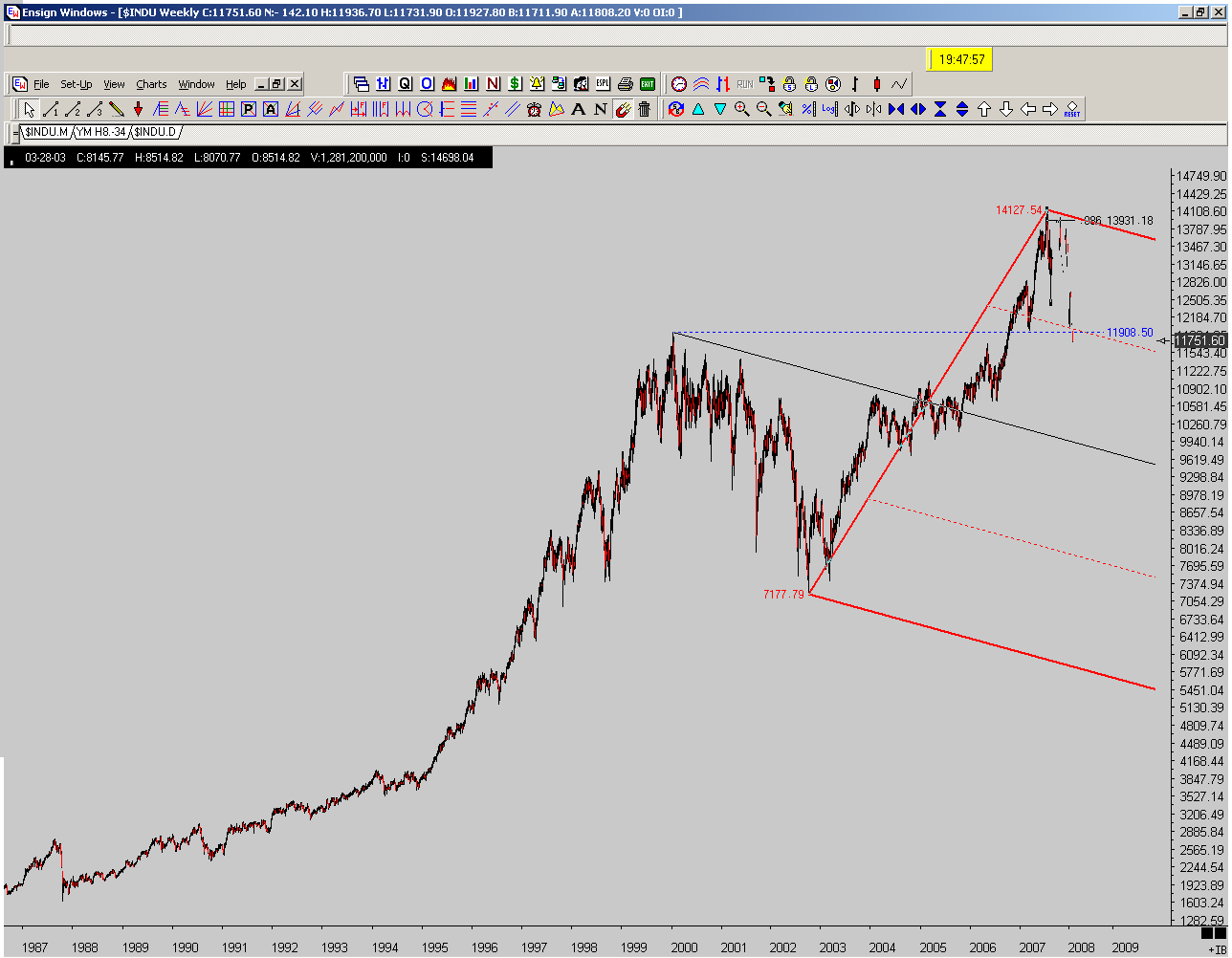Click the printer icon
The image size is (1232, 958).
pos(626,83)
